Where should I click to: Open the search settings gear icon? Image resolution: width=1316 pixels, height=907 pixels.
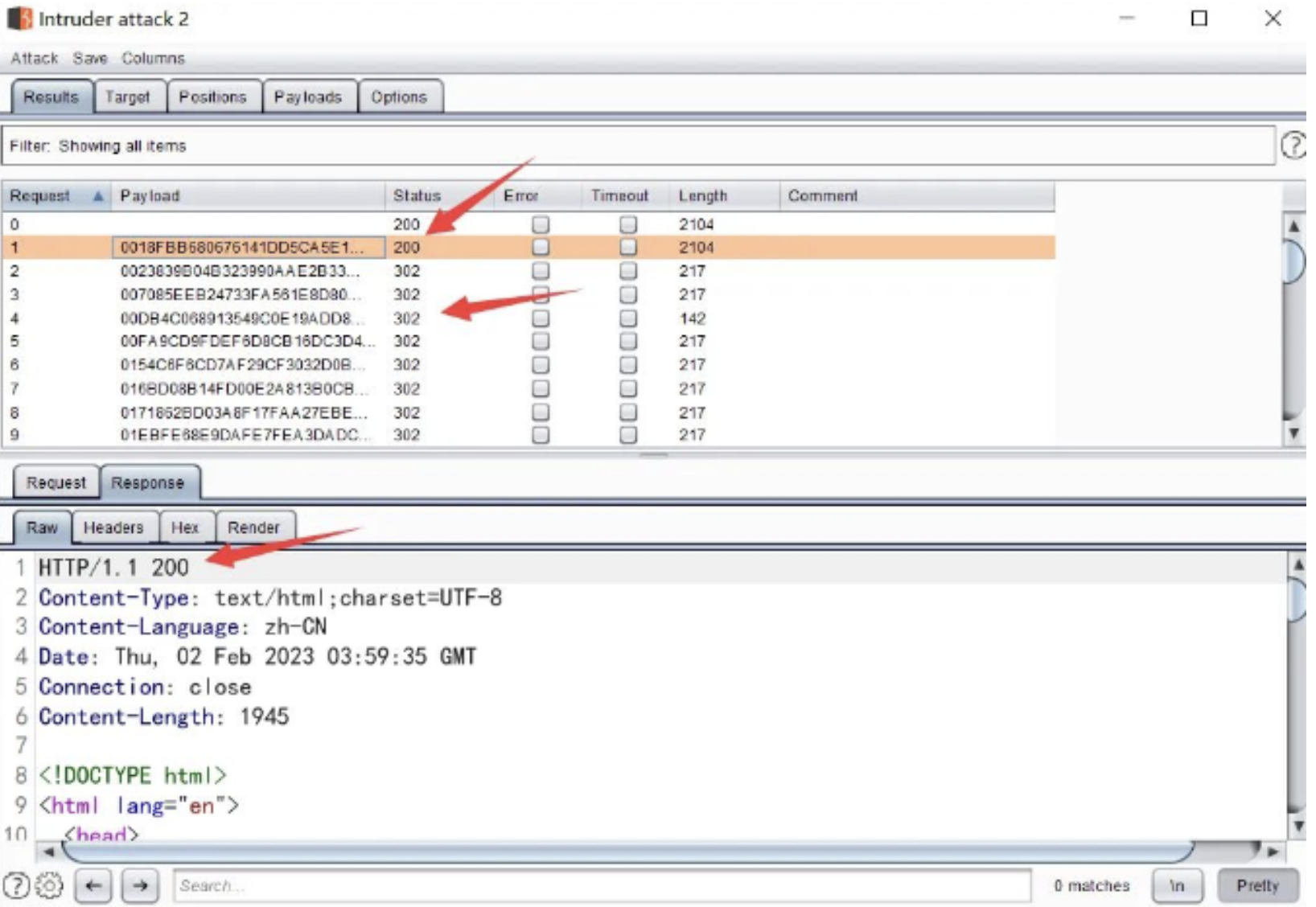click(49, 885)
